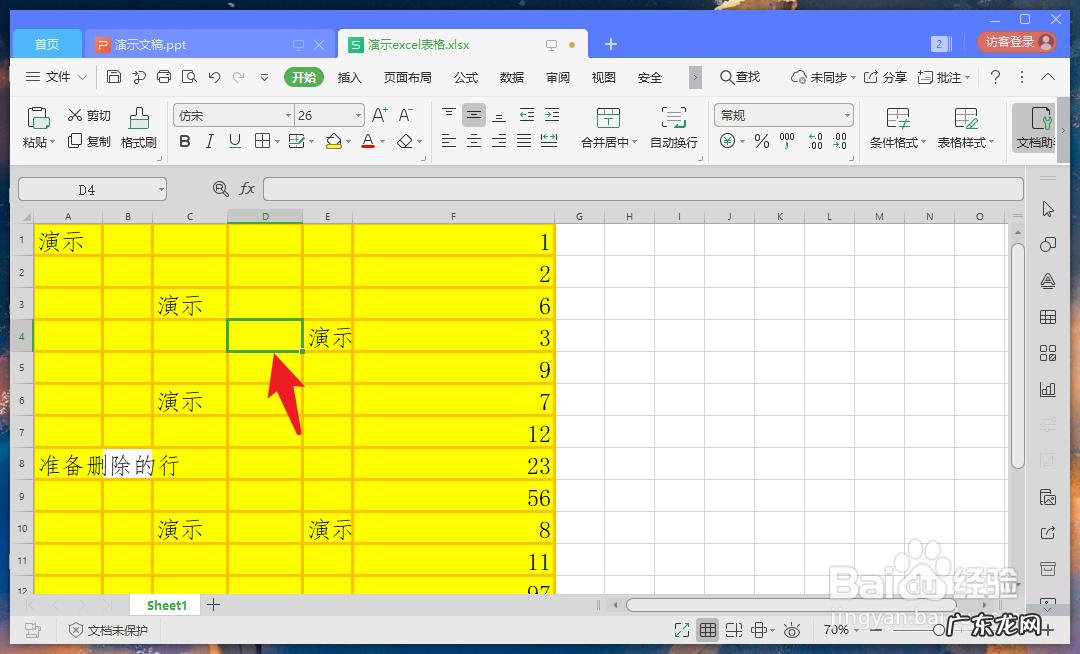1080x654 pixels.
Task: Toggle underline formatting
Action: pos(236,141)
